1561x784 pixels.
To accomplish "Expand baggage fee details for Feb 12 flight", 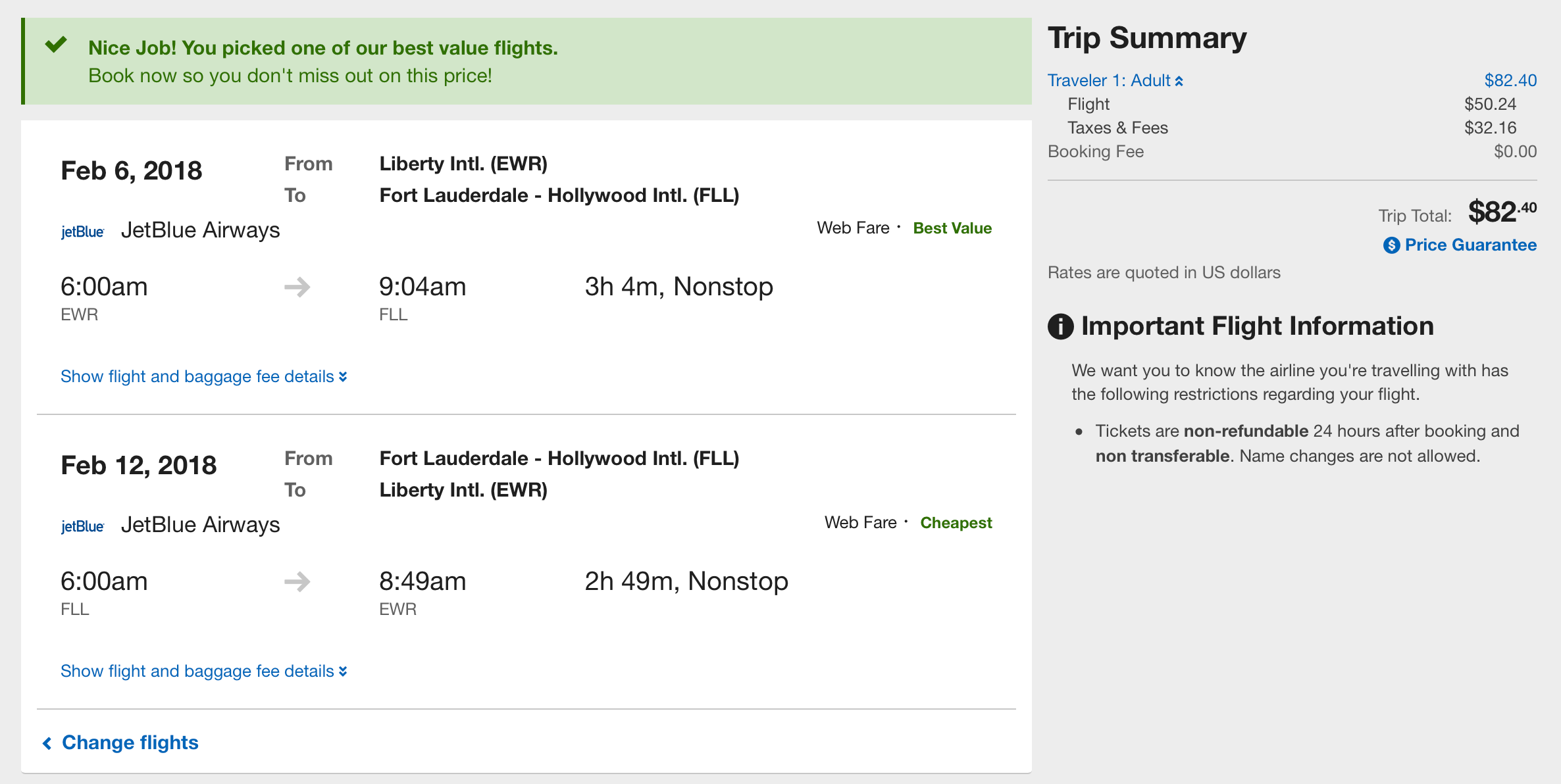I will tap(203, 671).
